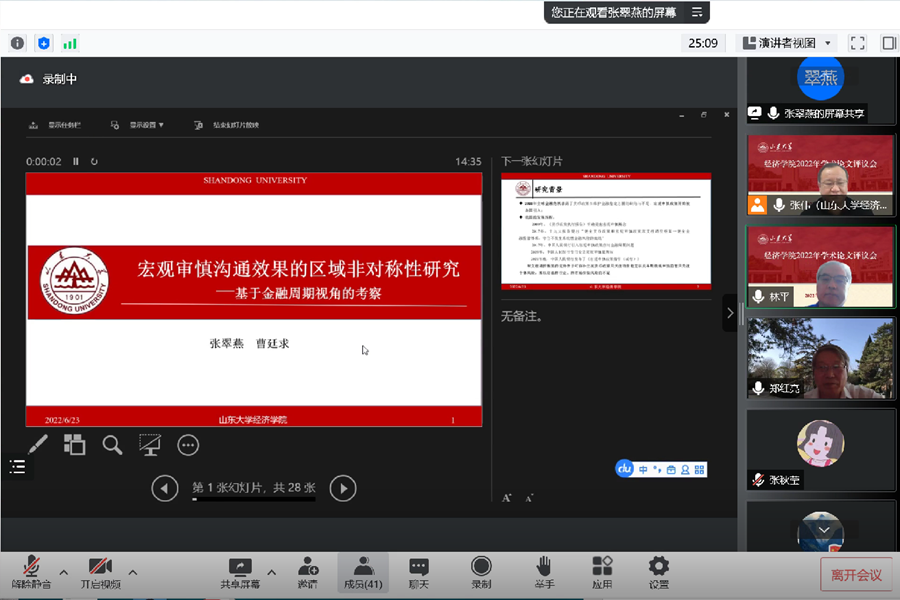This screenshot has width=900, height=600.
Task: Click the red 离开会议 button
Action: click(x=856, y=575)
